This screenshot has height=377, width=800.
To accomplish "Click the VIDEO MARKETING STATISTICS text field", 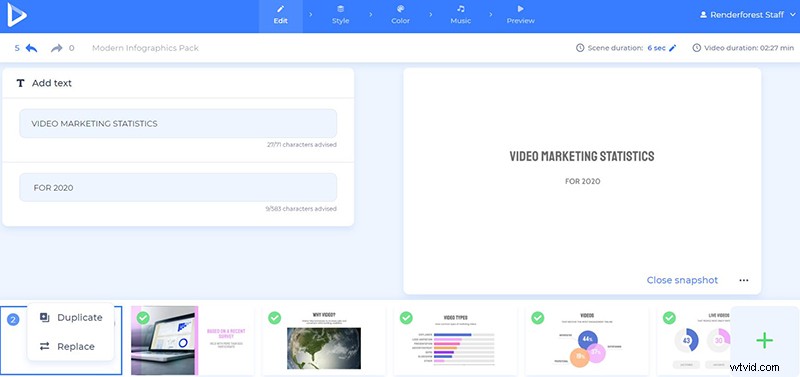I will click(178, 123).
